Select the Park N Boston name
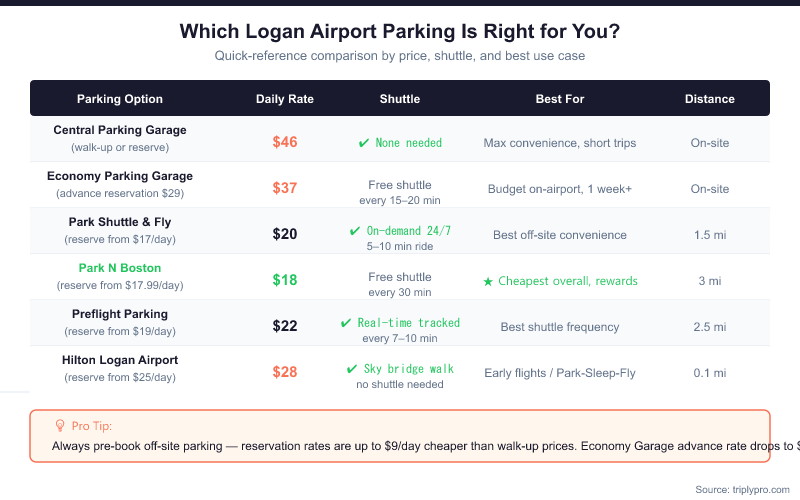Viewport: 800px width, 500px height. (120, 268)
